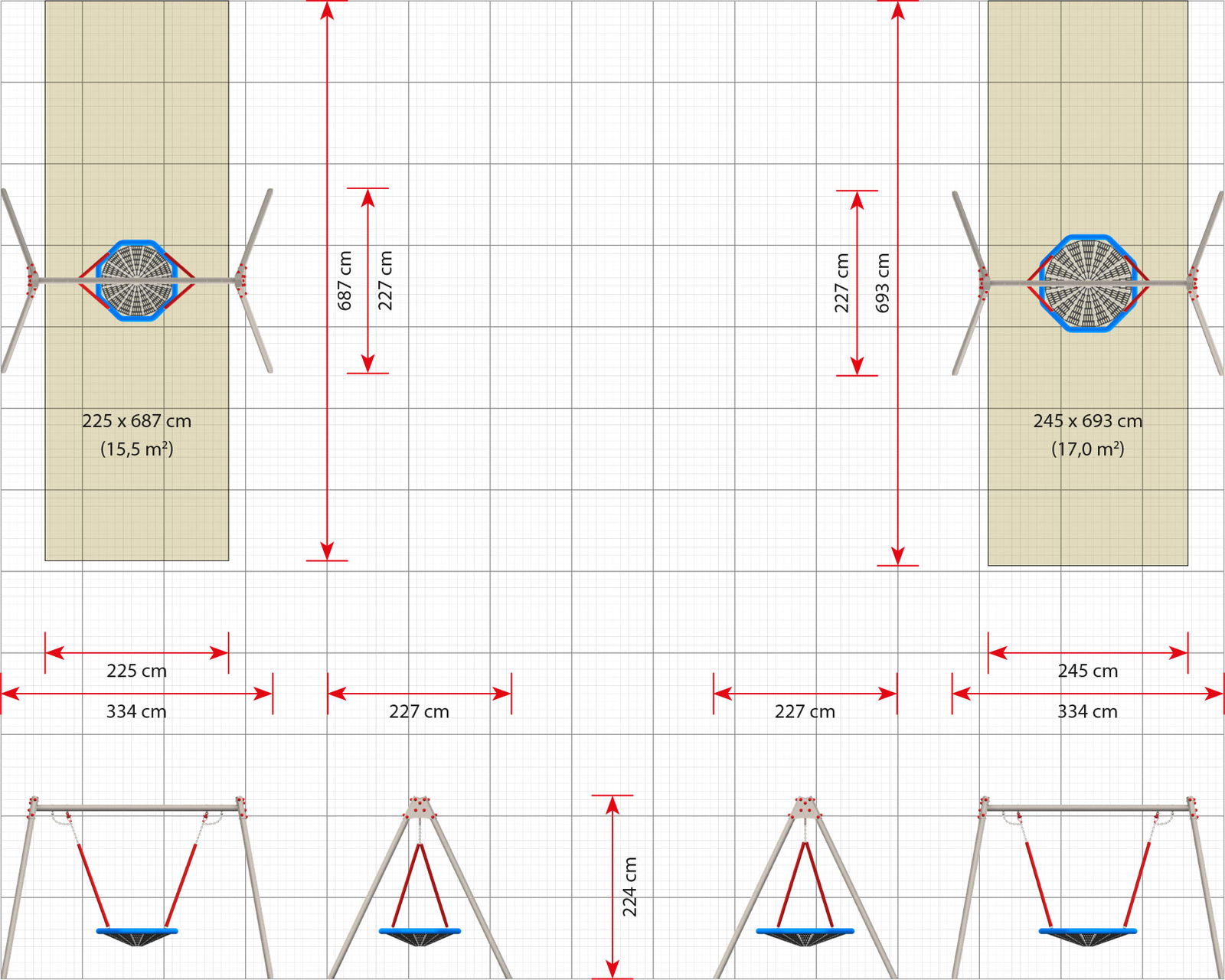Image resolution: width=1225 pixels, height=980 pixels.
Task: Select the '245 x 693 cm' area label
Action: tap(1087, 421)
